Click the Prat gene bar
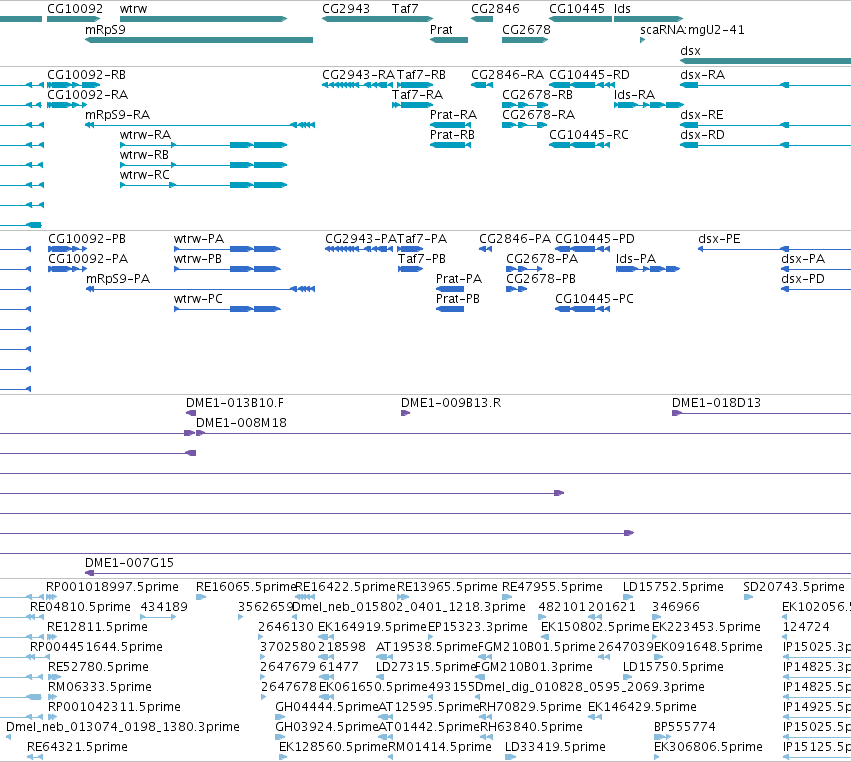 pos(449,40)
